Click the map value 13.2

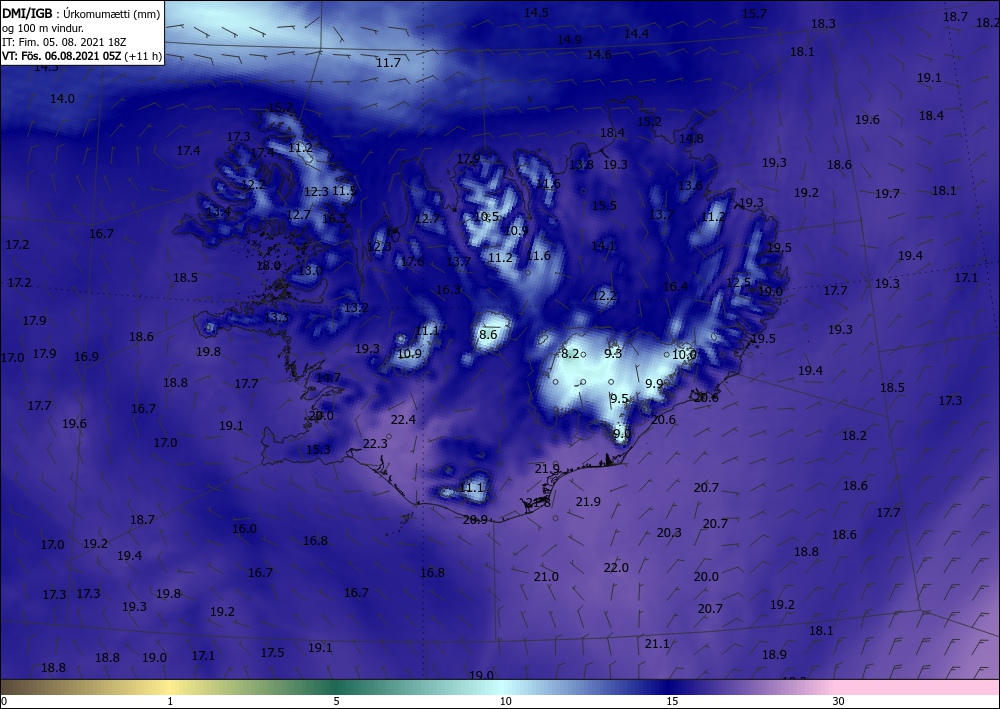356,308
